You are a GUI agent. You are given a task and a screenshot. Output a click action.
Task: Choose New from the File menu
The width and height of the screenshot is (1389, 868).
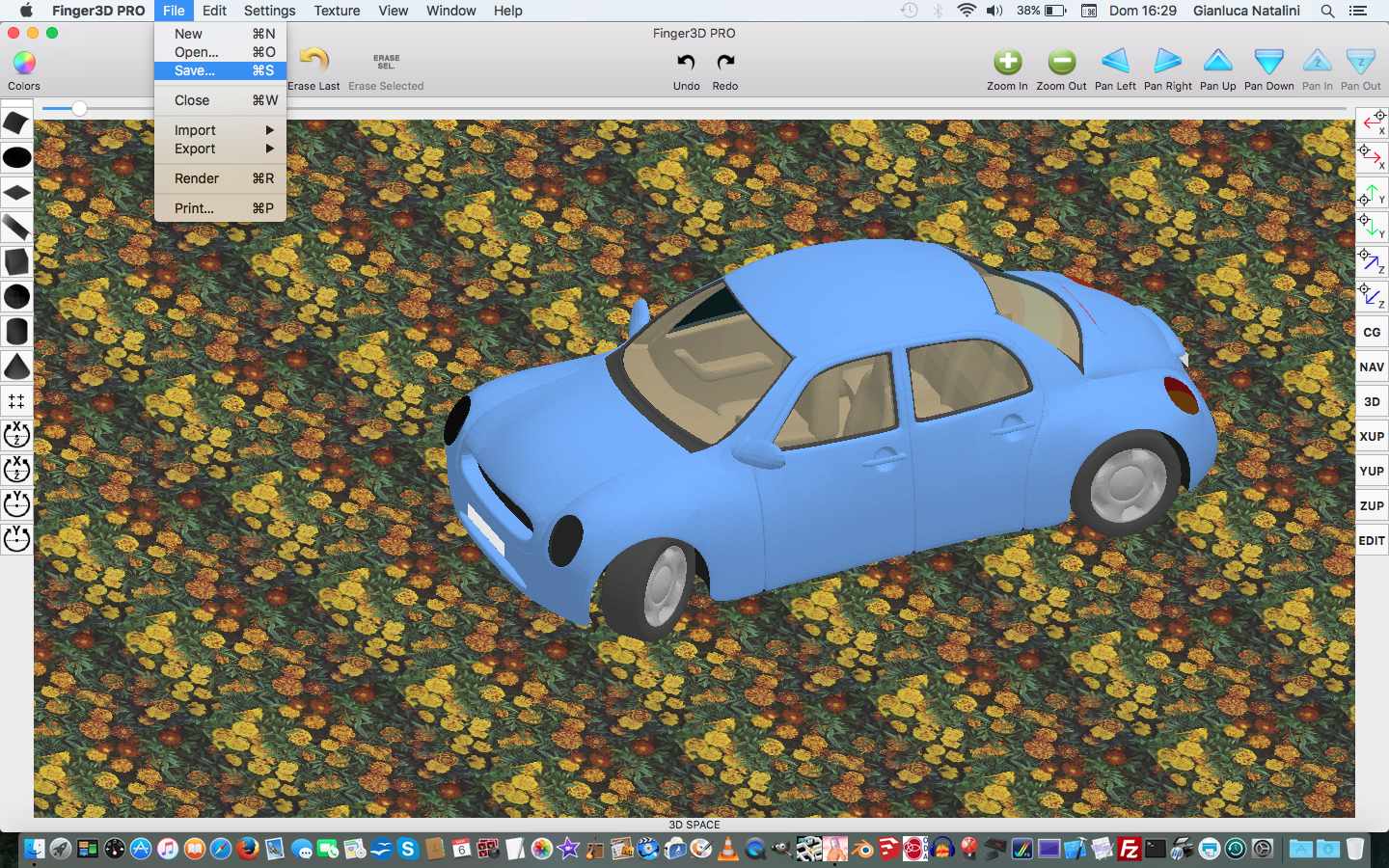click(220, 34)
